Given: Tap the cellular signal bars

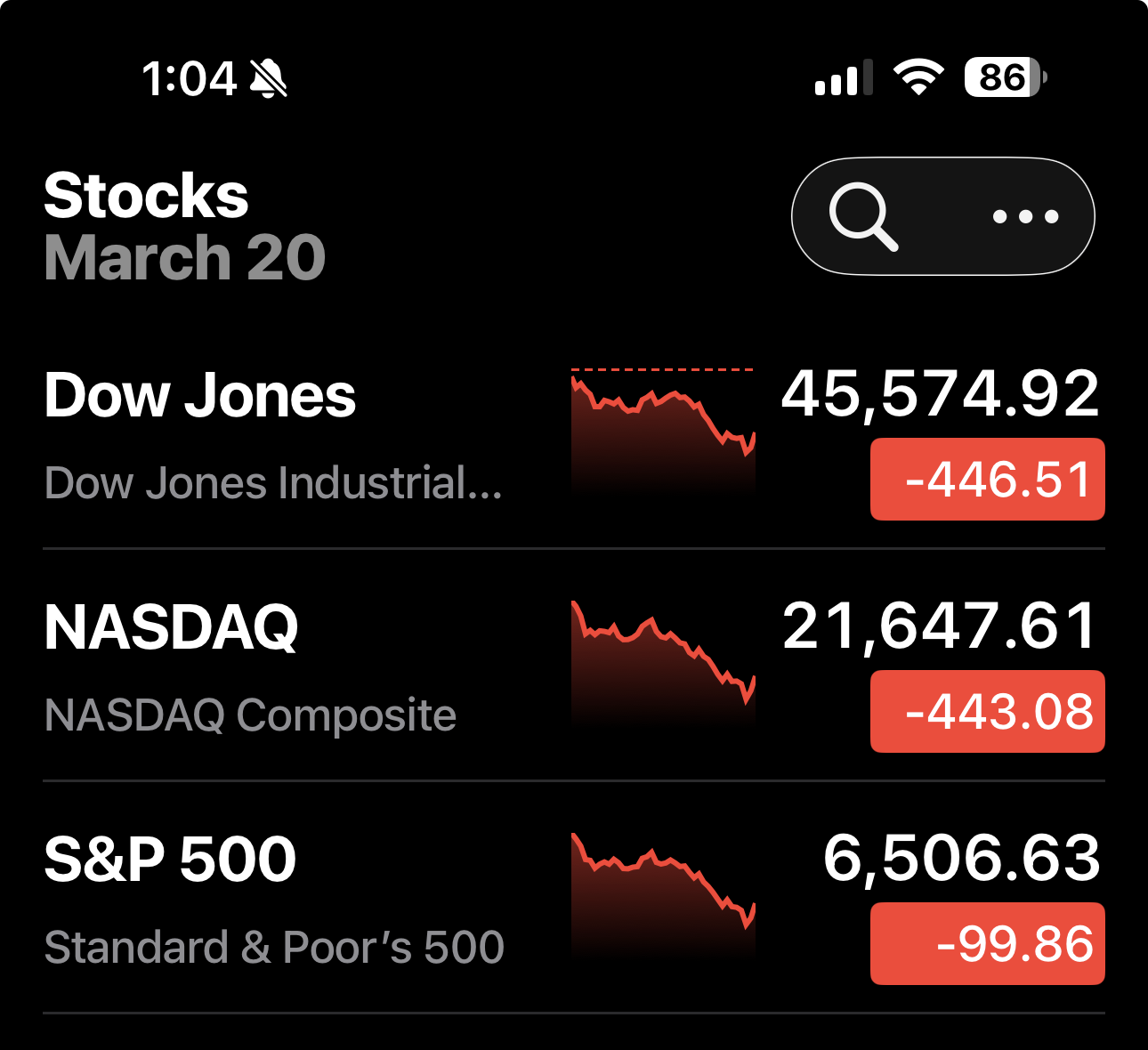Looking at the screenshot, I should coord(842,78).
